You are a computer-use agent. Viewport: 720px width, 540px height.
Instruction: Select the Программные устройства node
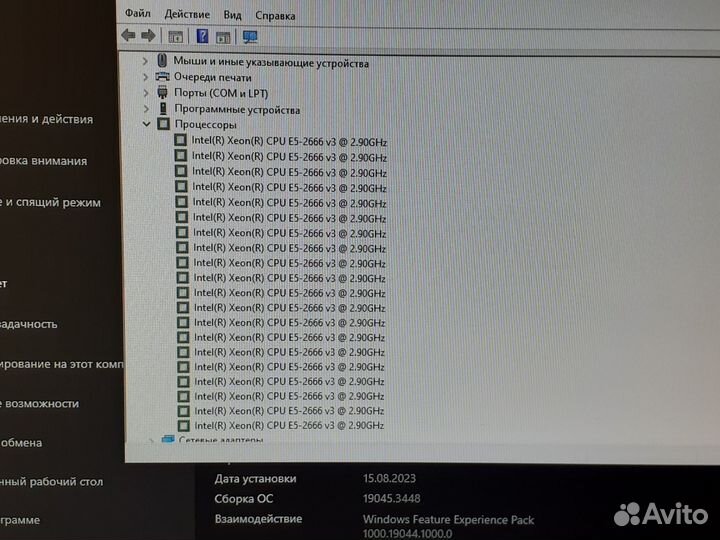click(237, 109)
